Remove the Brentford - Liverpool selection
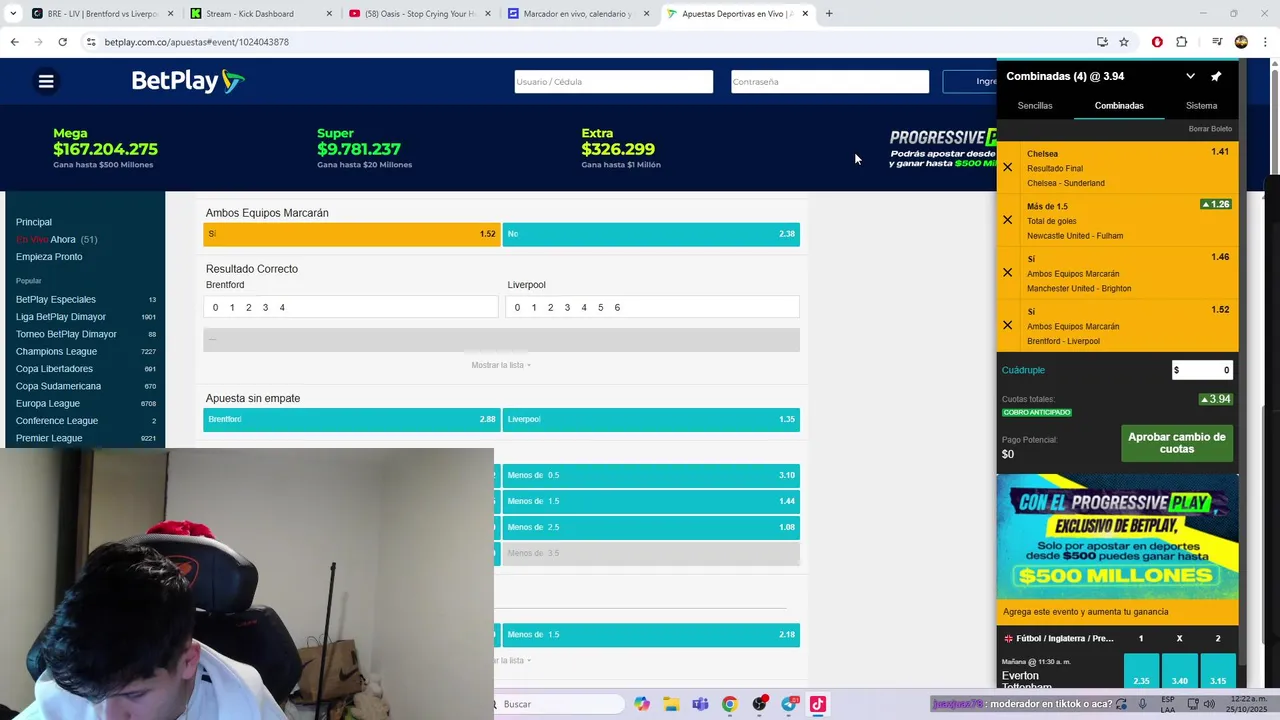This screenshot has height=720, width=1280. click(1007, 325)
